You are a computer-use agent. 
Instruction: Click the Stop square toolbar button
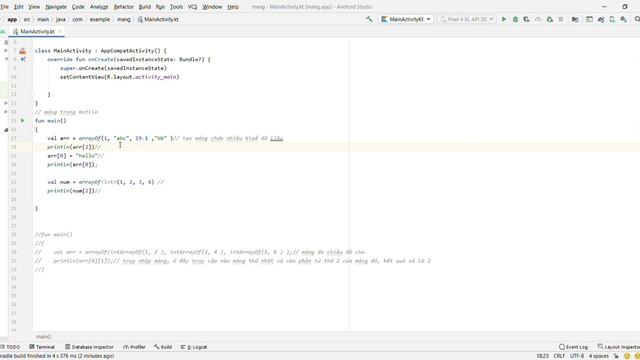pos(561,19)
